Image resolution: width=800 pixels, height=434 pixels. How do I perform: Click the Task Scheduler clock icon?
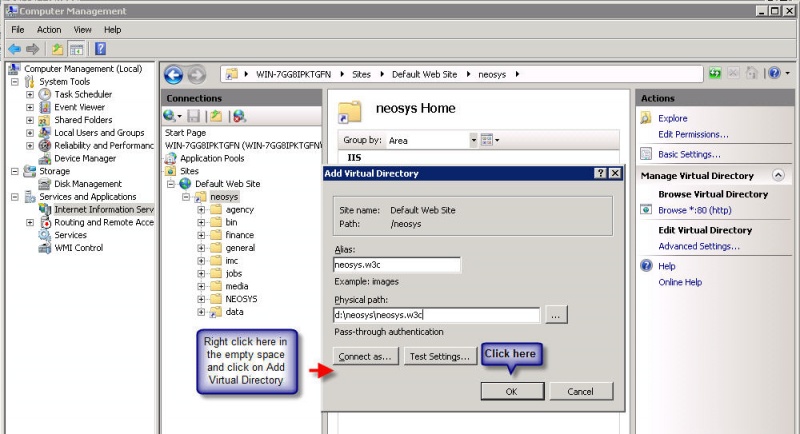pos(45,94)
